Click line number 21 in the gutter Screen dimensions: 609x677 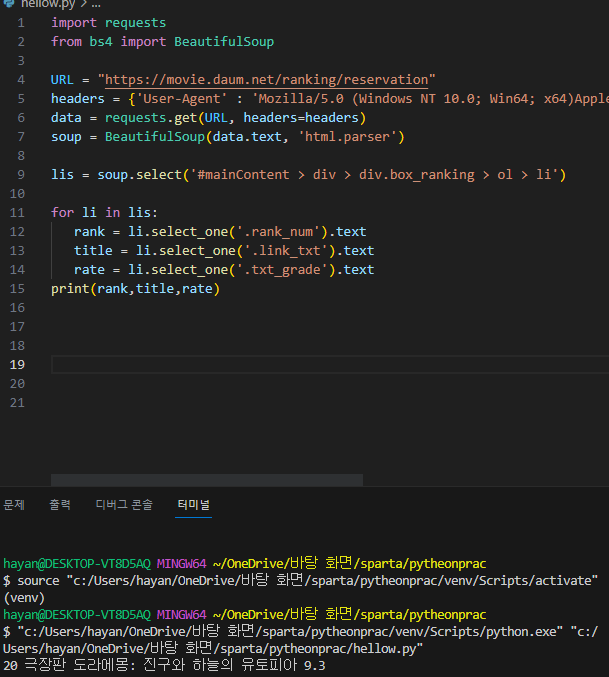pos(17,403)
